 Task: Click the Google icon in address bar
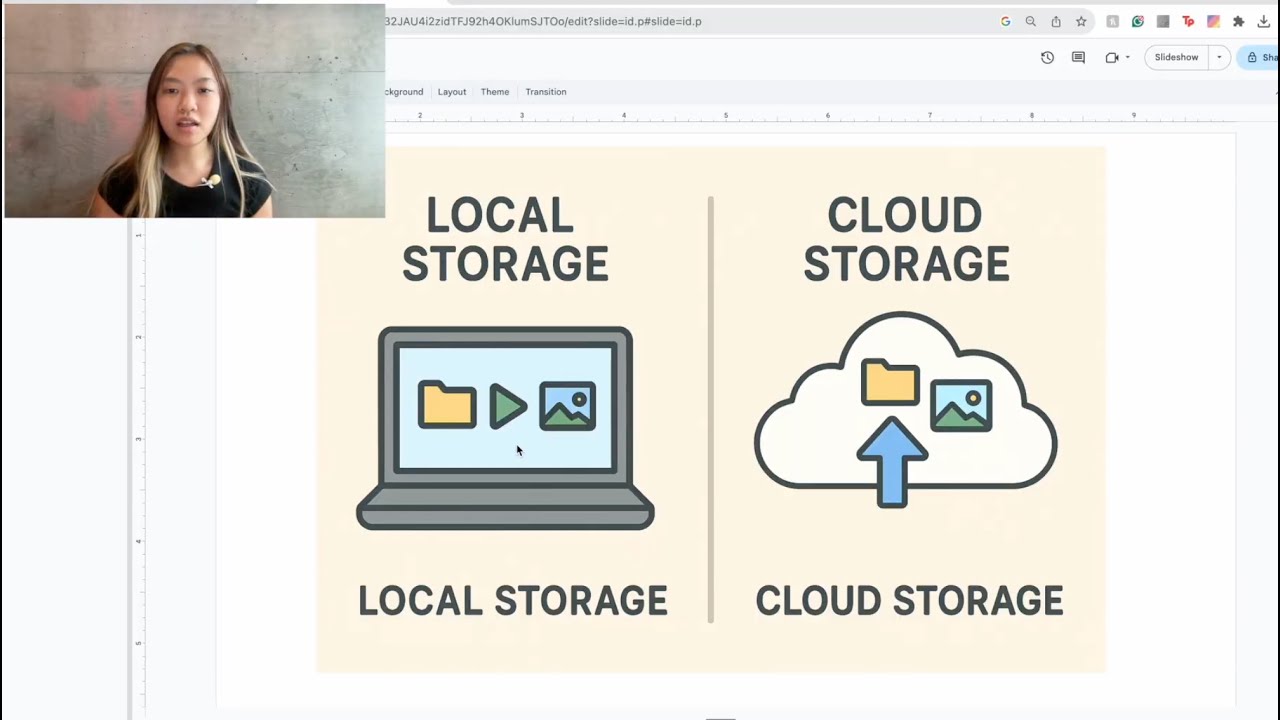1005,21
